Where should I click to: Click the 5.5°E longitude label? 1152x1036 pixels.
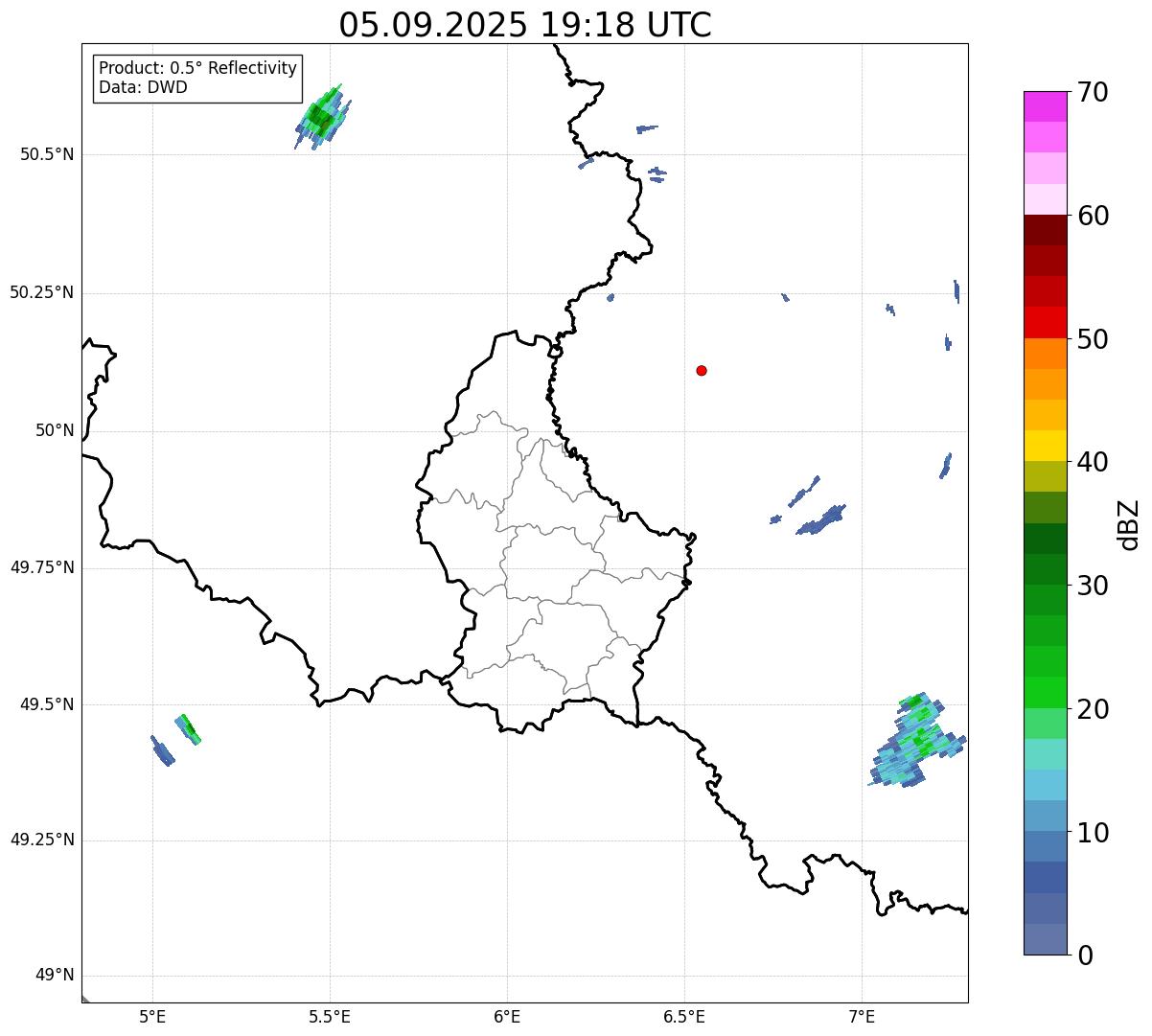pyautogui.click(x=330, y=1017)
